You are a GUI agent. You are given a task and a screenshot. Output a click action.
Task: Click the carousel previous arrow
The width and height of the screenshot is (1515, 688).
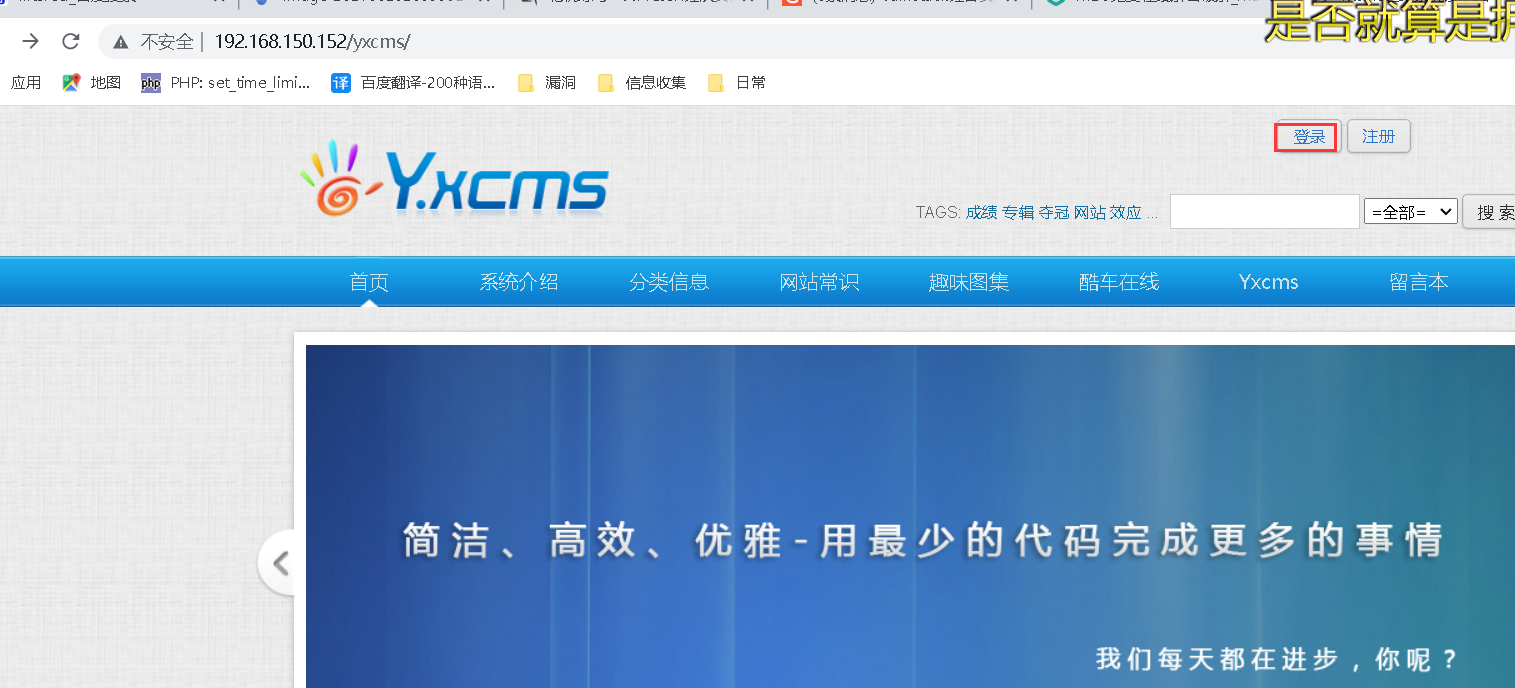[x=280, y=561]
